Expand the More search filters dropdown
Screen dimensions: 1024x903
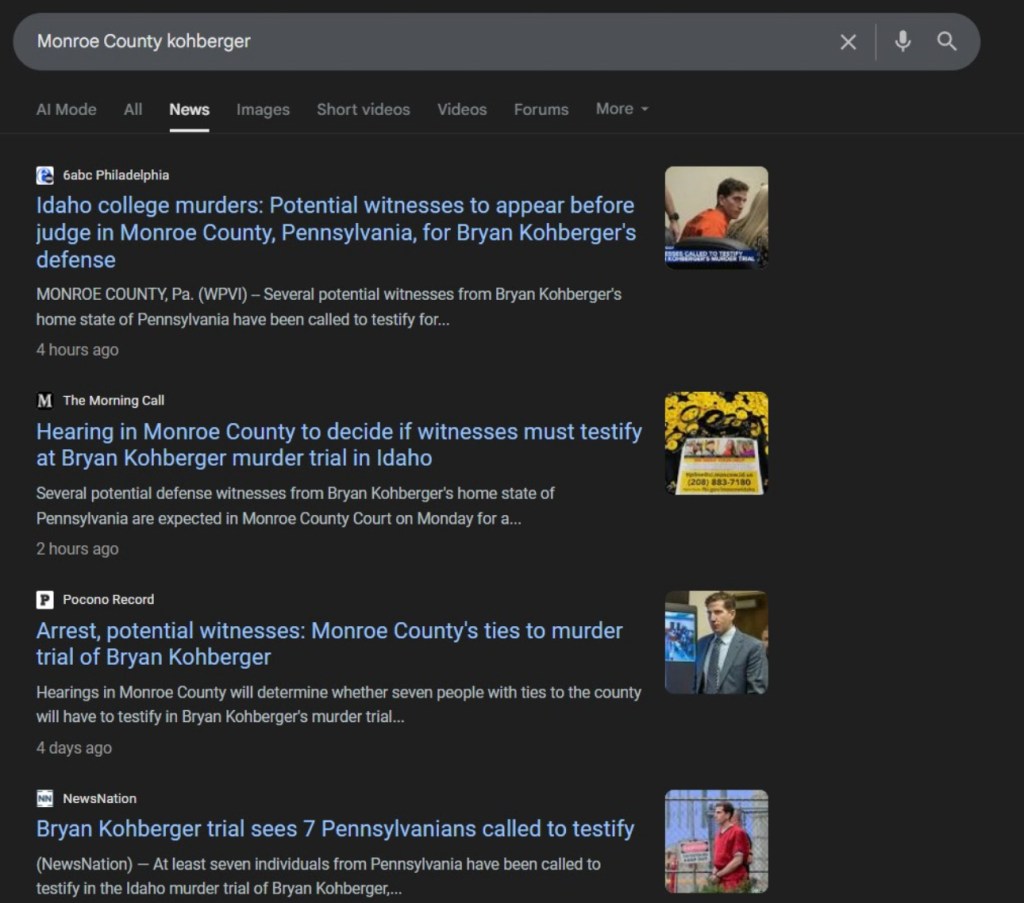[x=622, y=109]
